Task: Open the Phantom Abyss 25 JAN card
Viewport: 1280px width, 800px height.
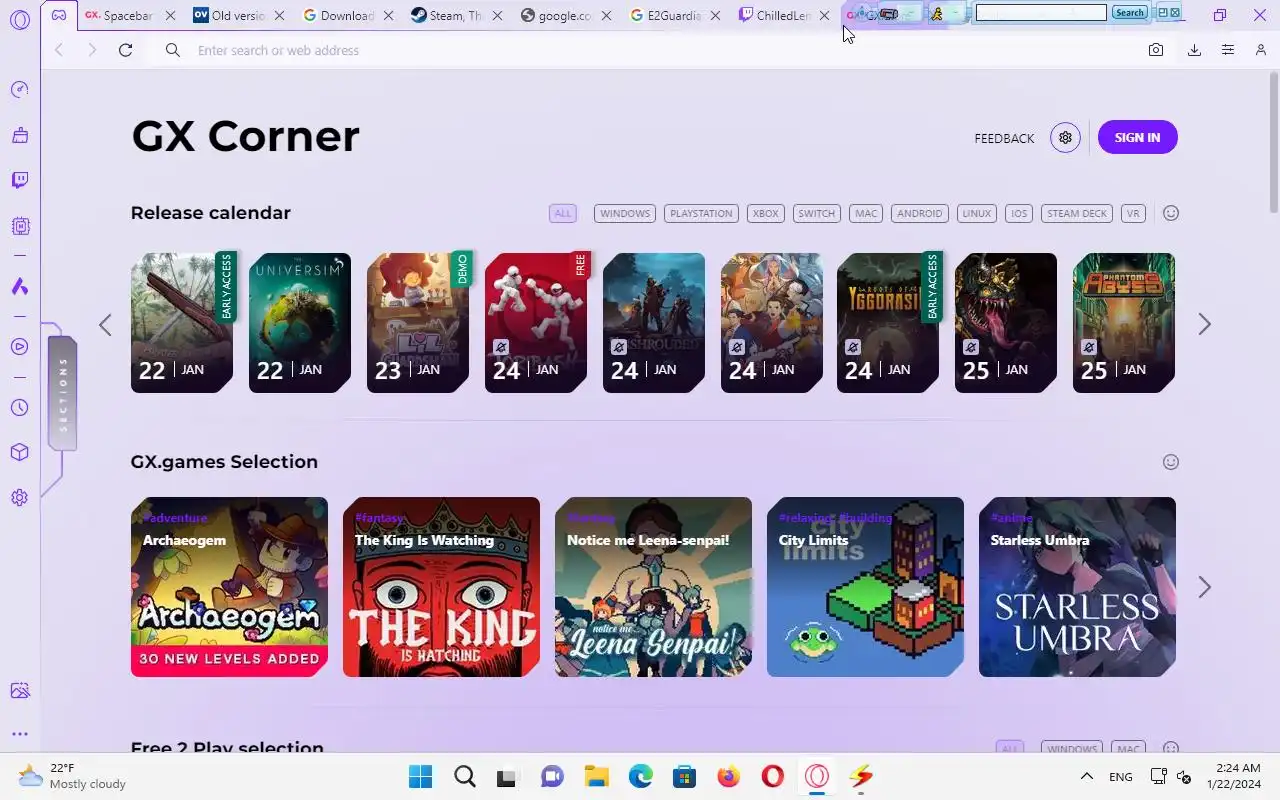Action: click(1124, 323)
